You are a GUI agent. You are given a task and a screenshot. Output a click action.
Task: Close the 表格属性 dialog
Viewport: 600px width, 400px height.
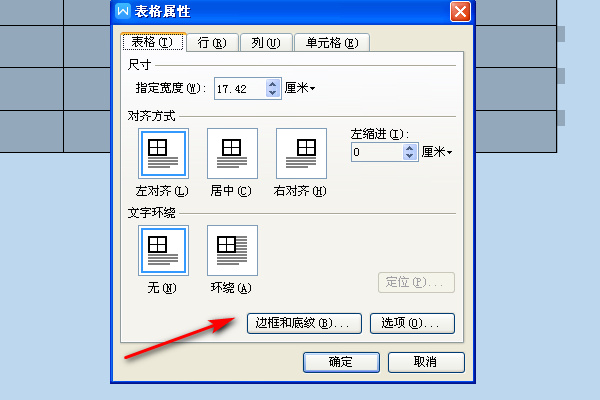point(460,11)
